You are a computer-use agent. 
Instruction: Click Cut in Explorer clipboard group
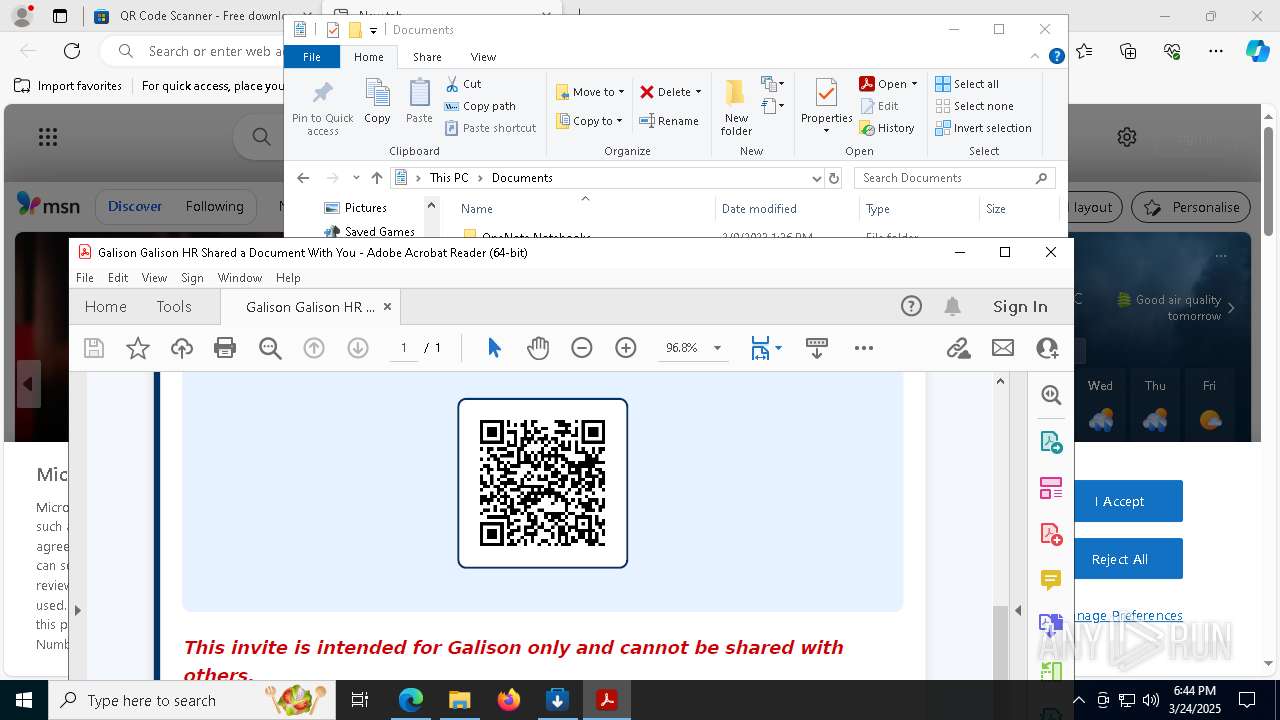pyautogui.click(x=464, y=84)
